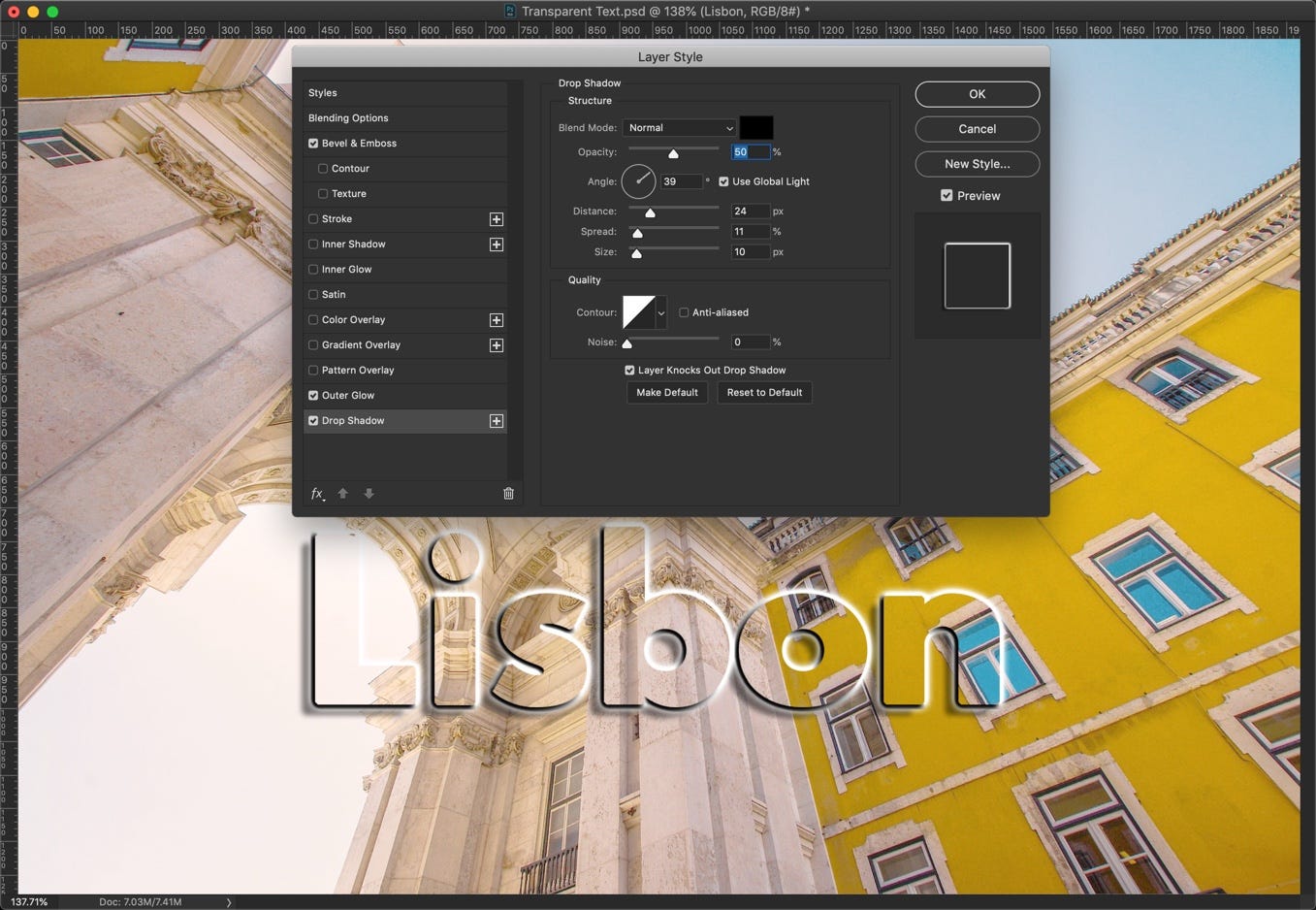Select the Satin effect row

click(x=405, y=295)
